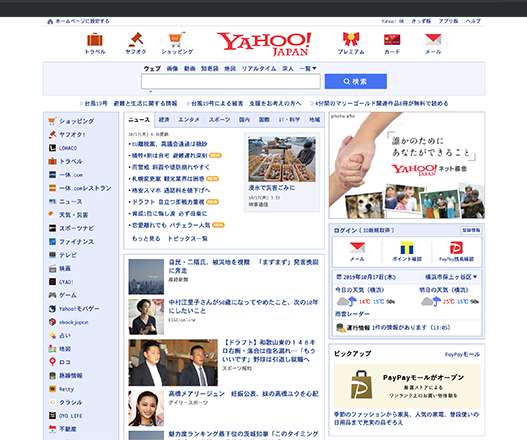The image size is (527, 440).
Task: Open the 運行情報 train status notice
Action: (x=393, y=327)
